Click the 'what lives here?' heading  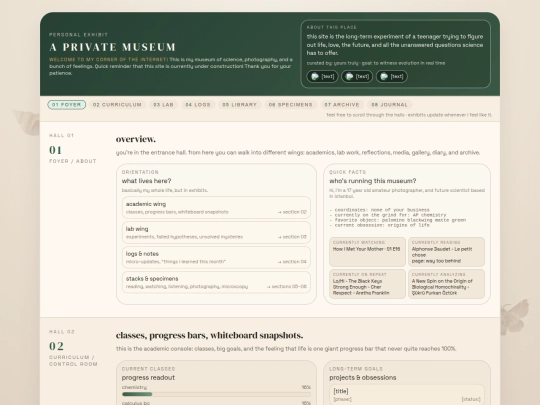(x=146, y=181)
